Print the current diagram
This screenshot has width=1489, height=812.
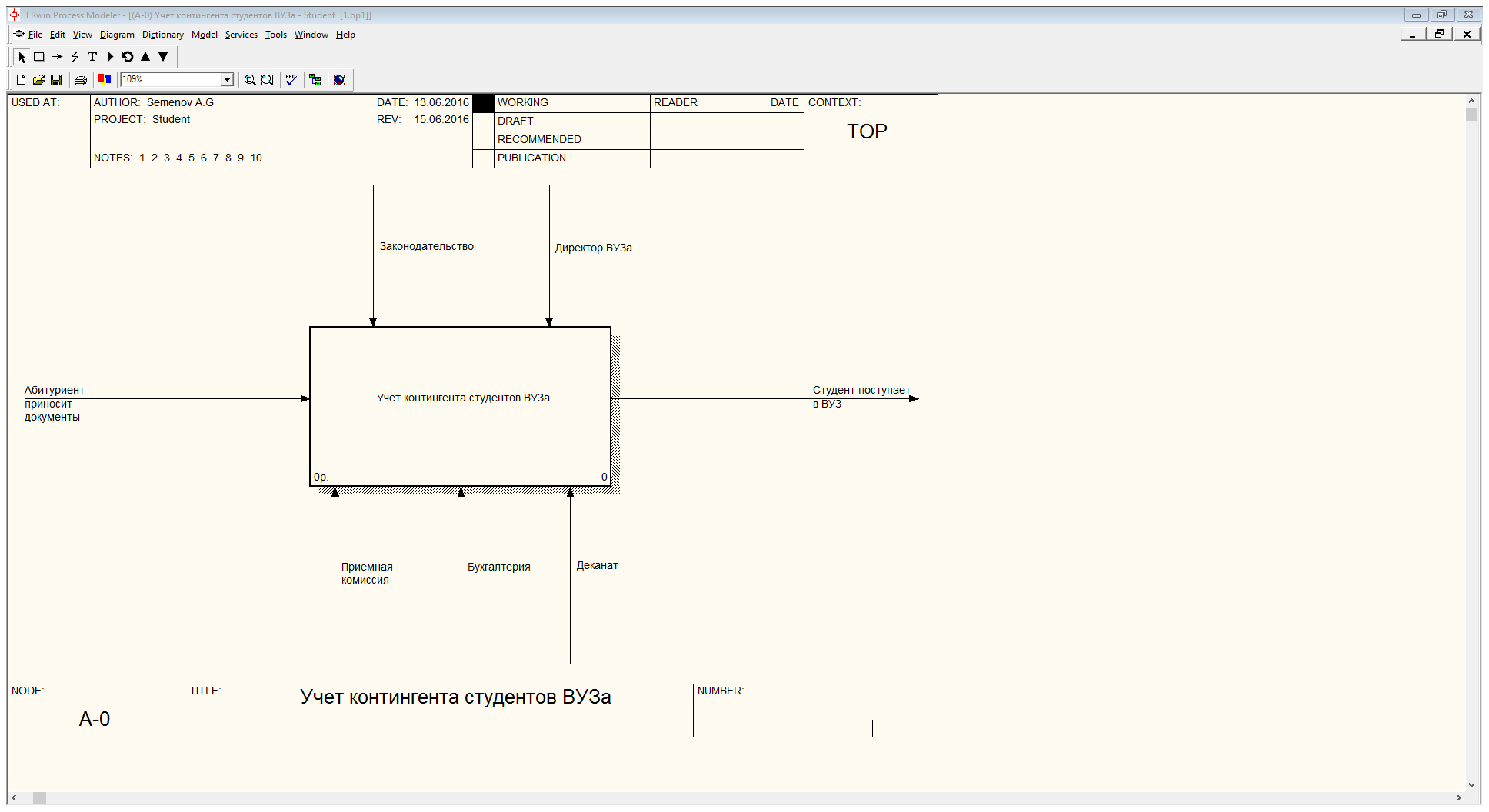click(x=81, y=80)
